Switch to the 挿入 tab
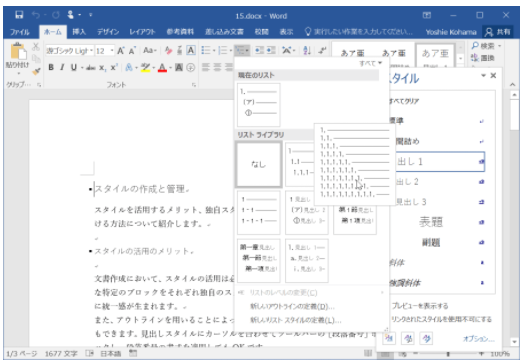This screenshot has width=523, height=362. pyautogui.click(x=79, y=32)
